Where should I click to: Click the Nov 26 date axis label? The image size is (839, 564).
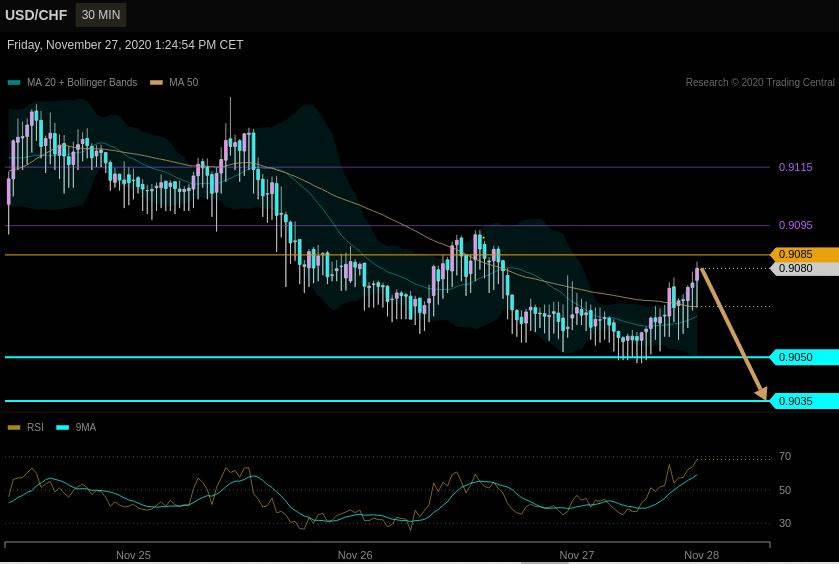pos(355,555)
